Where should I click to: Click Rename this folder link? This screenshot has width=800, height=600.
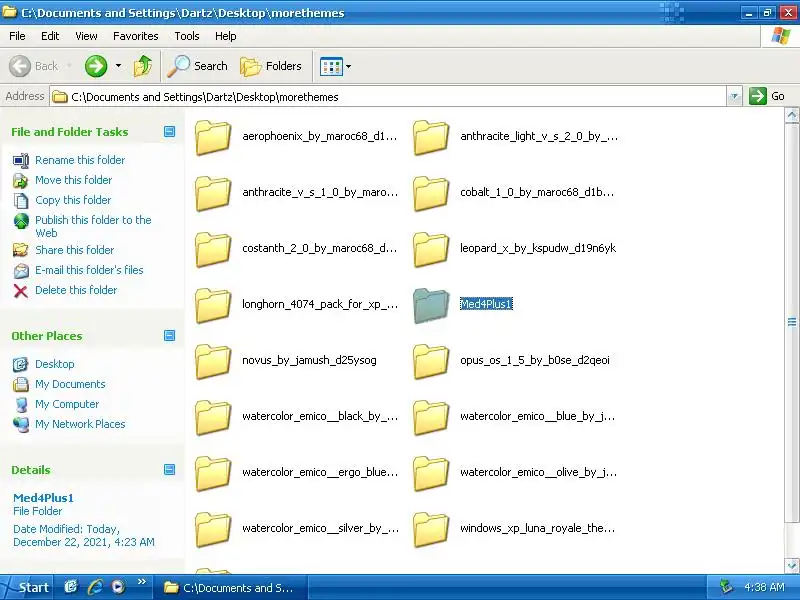tap(80, 160)
